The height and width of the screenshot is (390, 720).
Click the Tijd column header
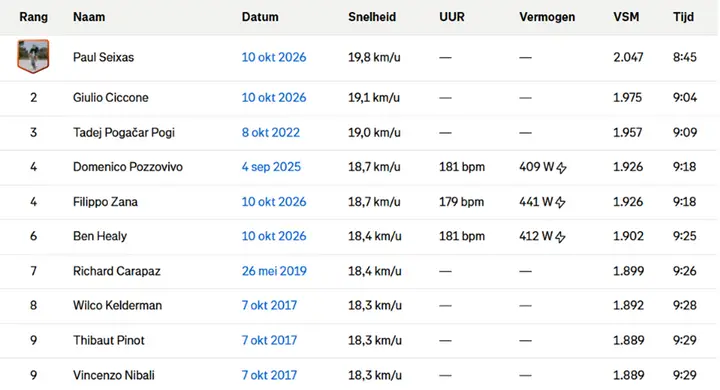[683, 17]
